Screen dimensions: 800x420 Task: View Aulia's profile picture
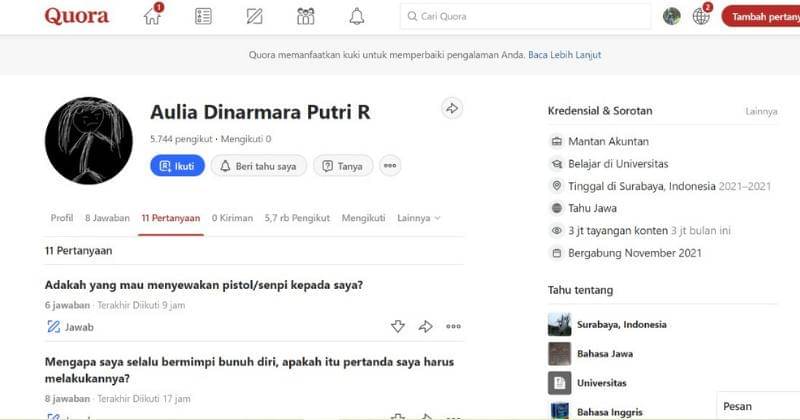click(89, 140)
